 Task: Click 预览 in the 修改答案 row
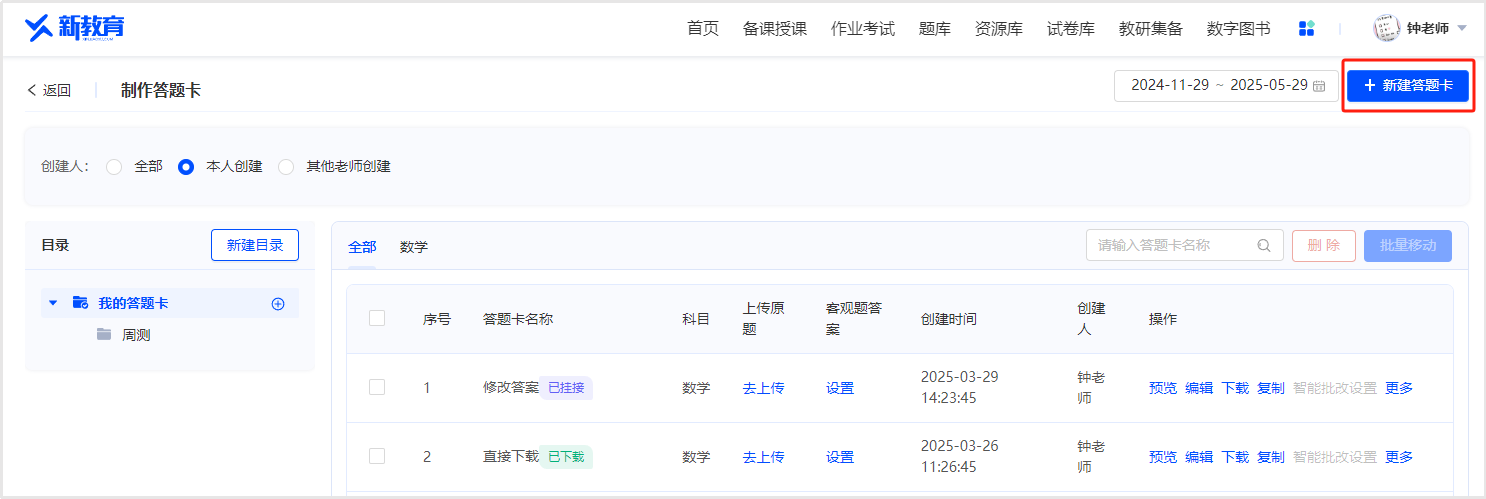1163,388
